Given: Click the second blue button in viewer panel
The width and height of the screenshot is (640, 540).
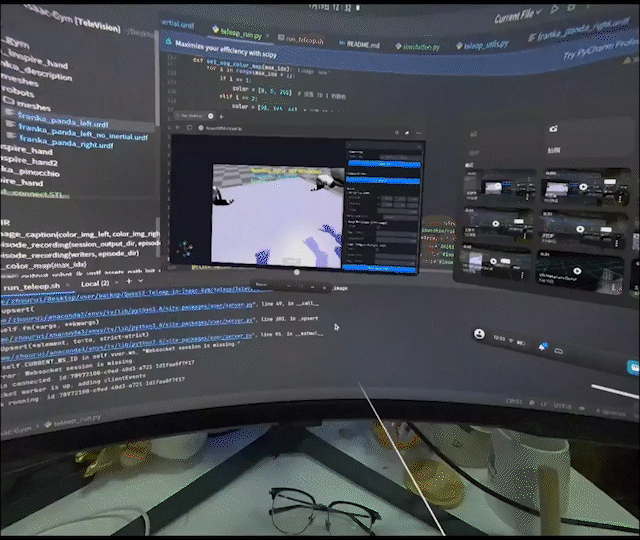Looking at the screenshot, I should (x=383, y=180).
